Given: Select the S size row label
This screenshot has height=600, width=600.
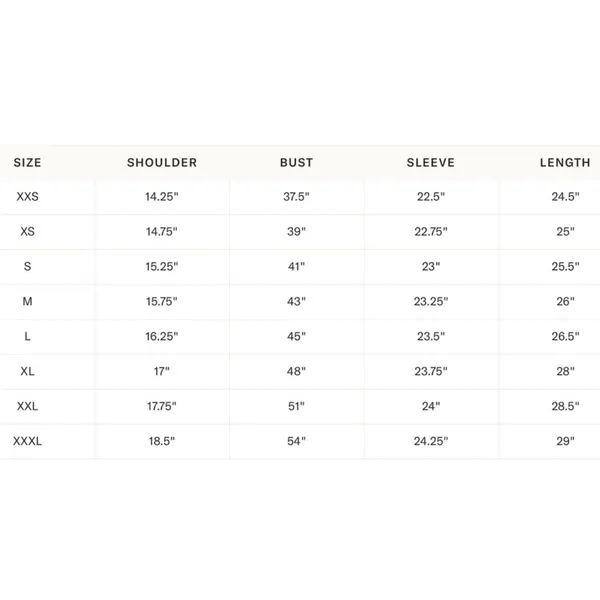Looking at the screenshot, I should click(27, 266).
